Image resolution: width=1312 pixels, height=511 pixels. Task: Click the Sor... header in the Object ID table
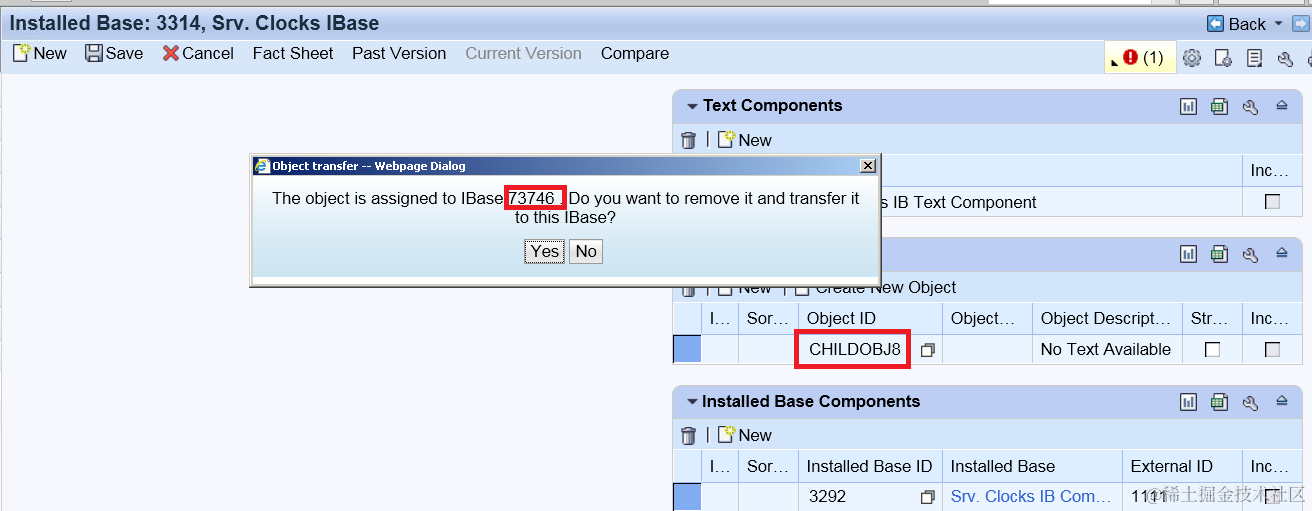(767, 318)
